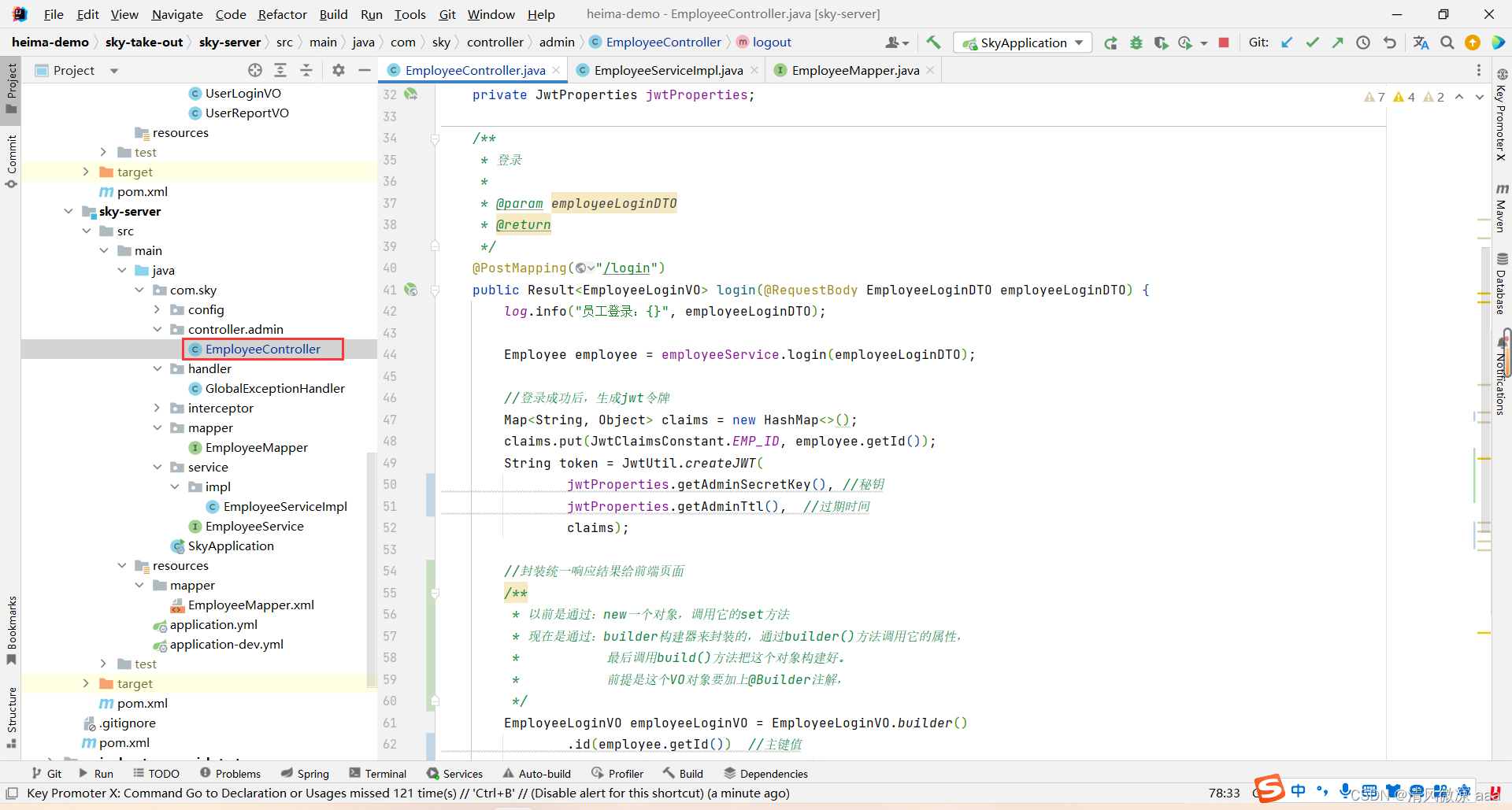Click the Project tree vertical scrollbar
This screenshot has width=1512, height=810.
tap(372, 571)
